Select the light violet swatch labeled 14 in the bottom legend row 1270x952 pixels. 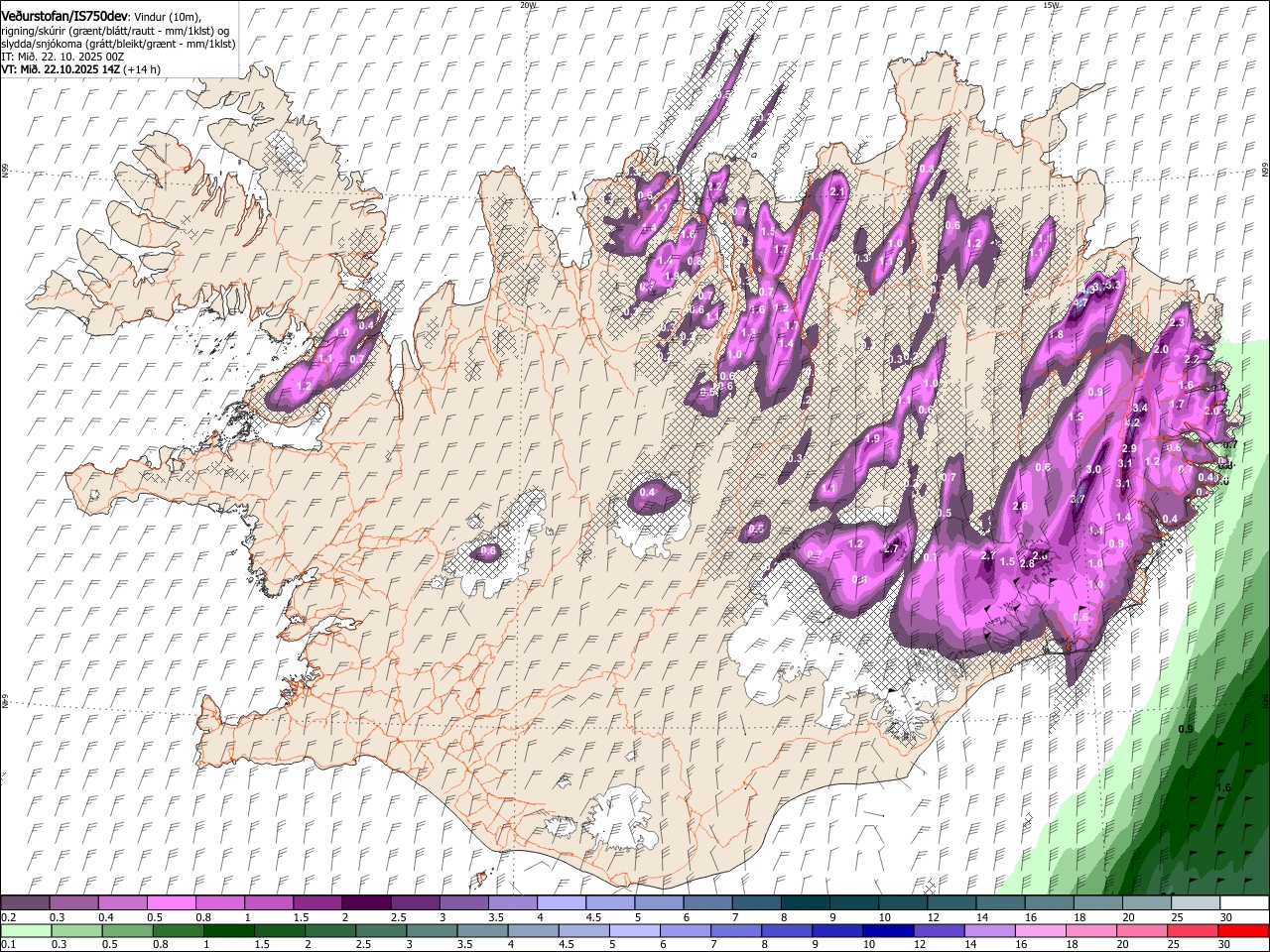tap(989, 930)
